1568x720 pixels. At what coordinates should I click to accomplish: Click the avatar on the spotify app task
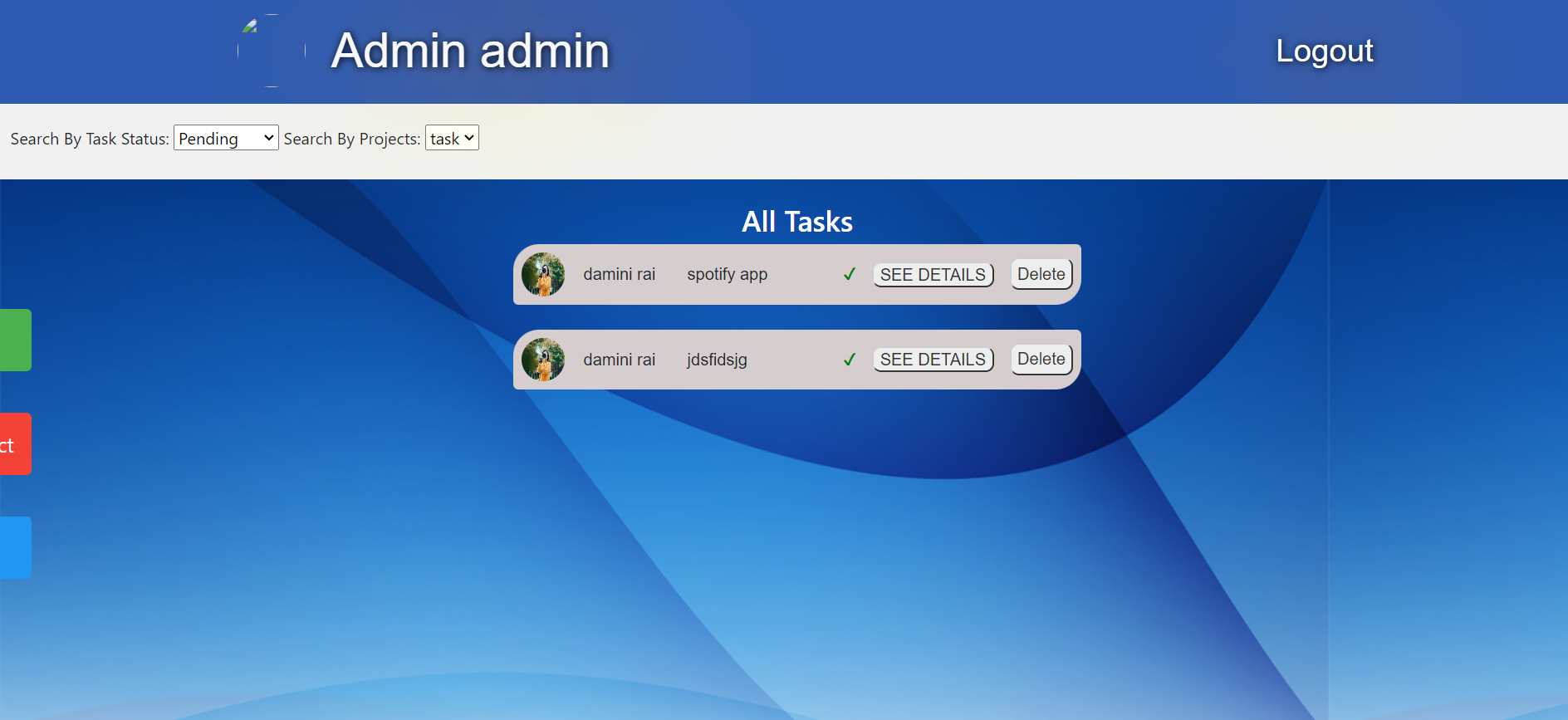[x=543, y=275]
